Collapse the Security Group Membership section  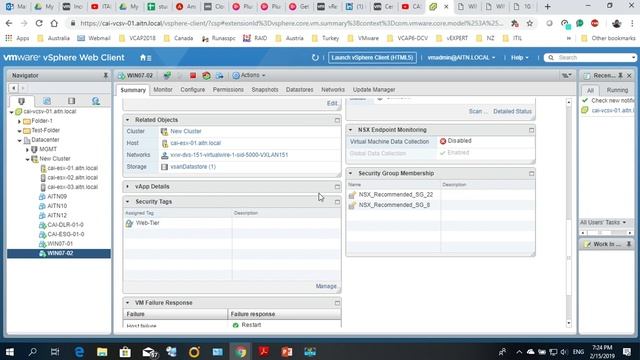(350, 173)
